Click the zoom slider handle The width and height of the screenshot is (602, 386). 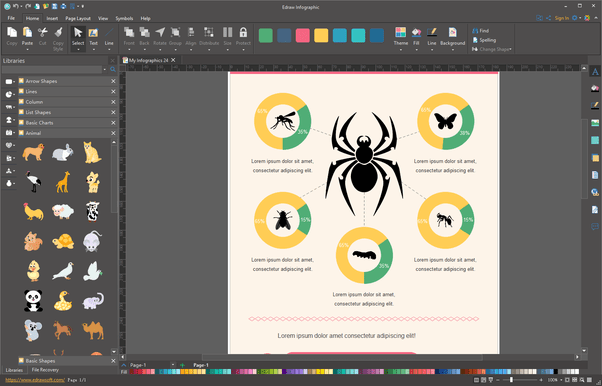click(511, 379)
